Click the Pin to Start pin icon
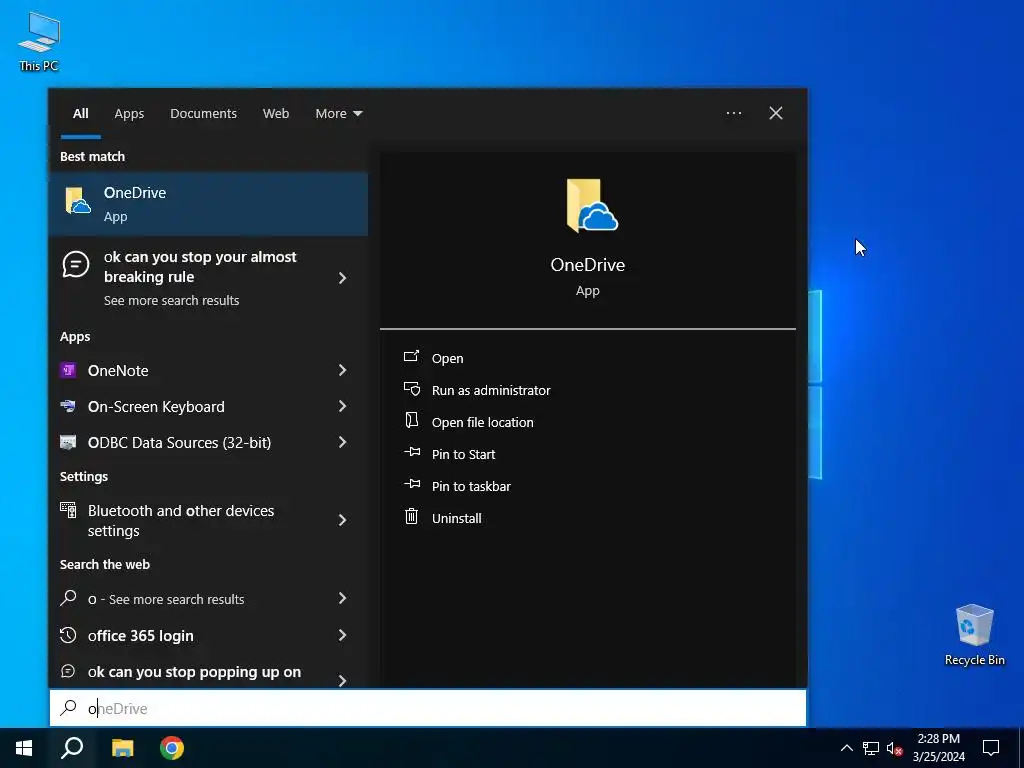 pyautogui.click(x=412, y=452)
